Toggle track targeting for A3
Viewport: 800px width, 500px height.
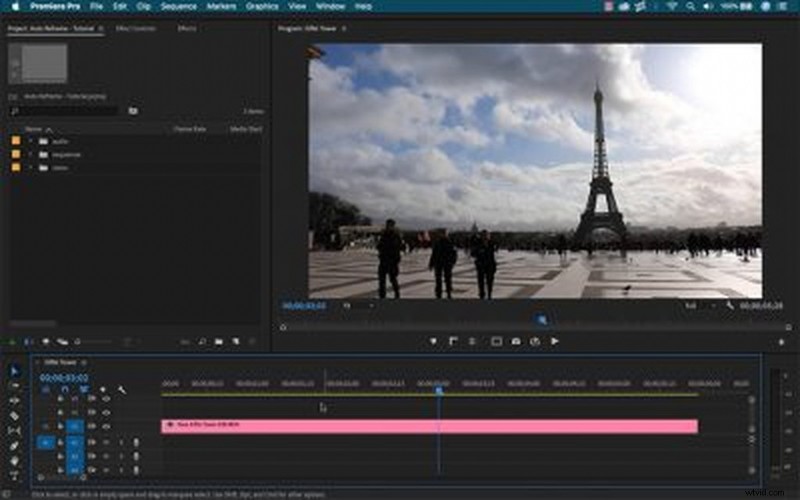point(75,470)
